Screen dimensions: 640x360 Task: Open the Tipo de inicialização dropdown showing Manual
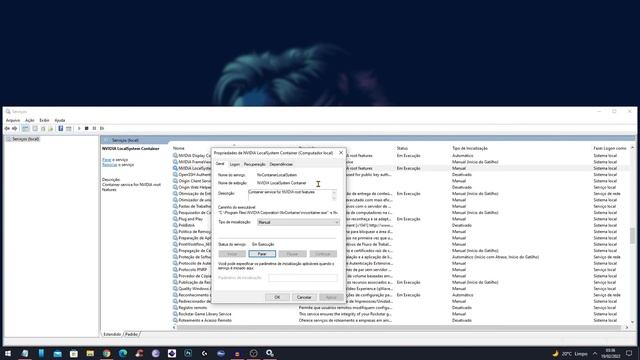(298, 222)
